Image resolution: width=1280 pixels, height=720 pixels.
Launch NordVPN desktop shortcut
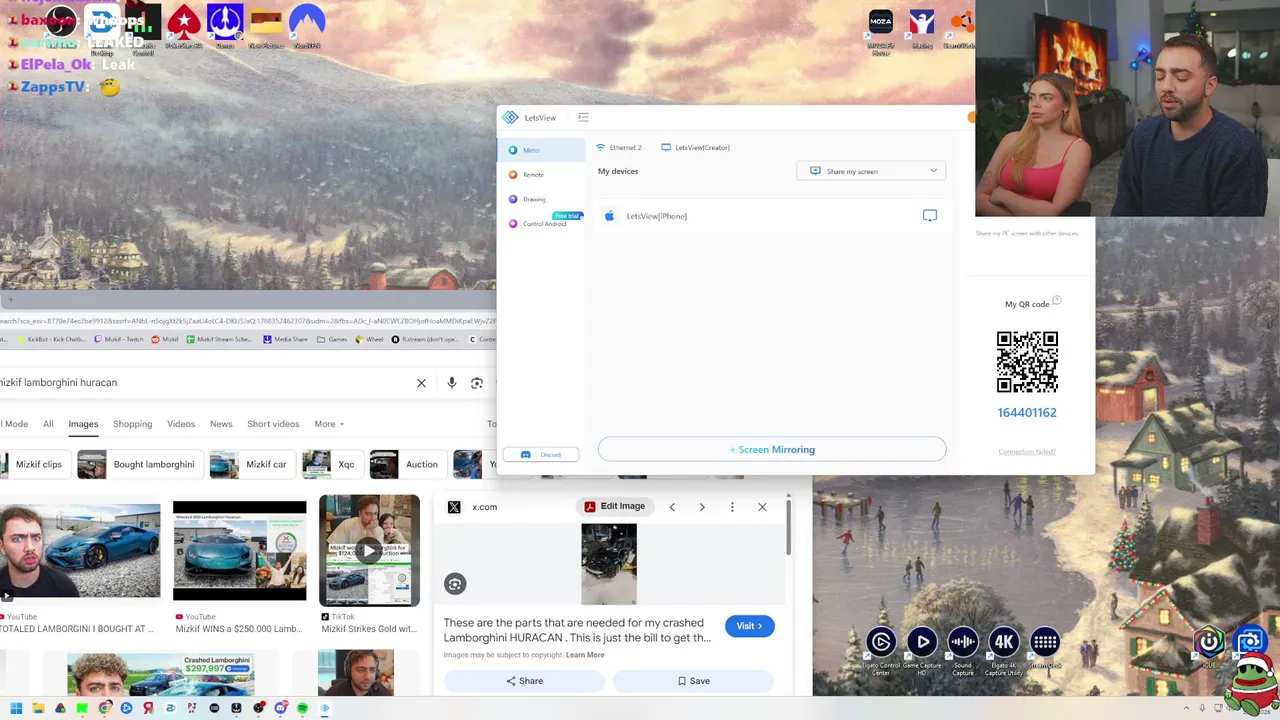(307, 27)
